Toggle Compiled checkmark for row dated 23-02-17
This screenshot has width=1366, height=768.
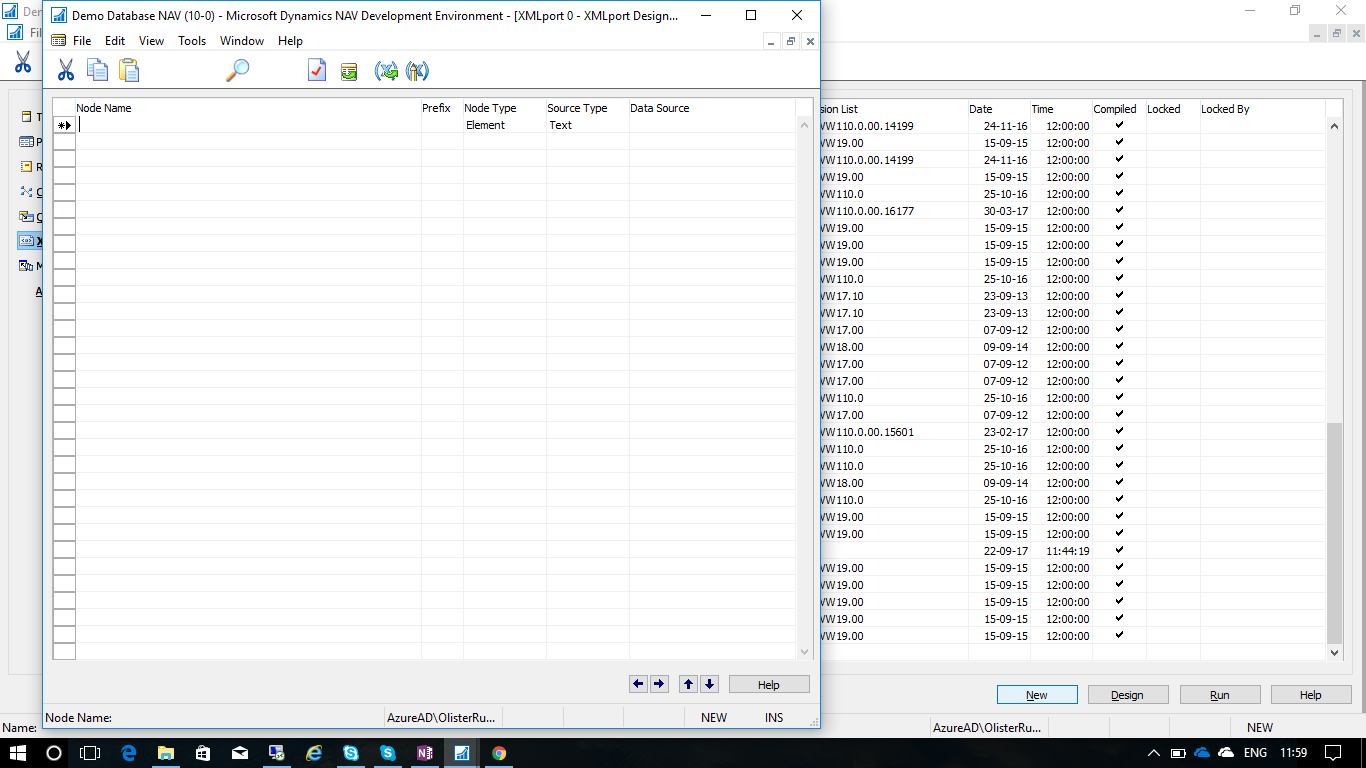click(1119, 431)
